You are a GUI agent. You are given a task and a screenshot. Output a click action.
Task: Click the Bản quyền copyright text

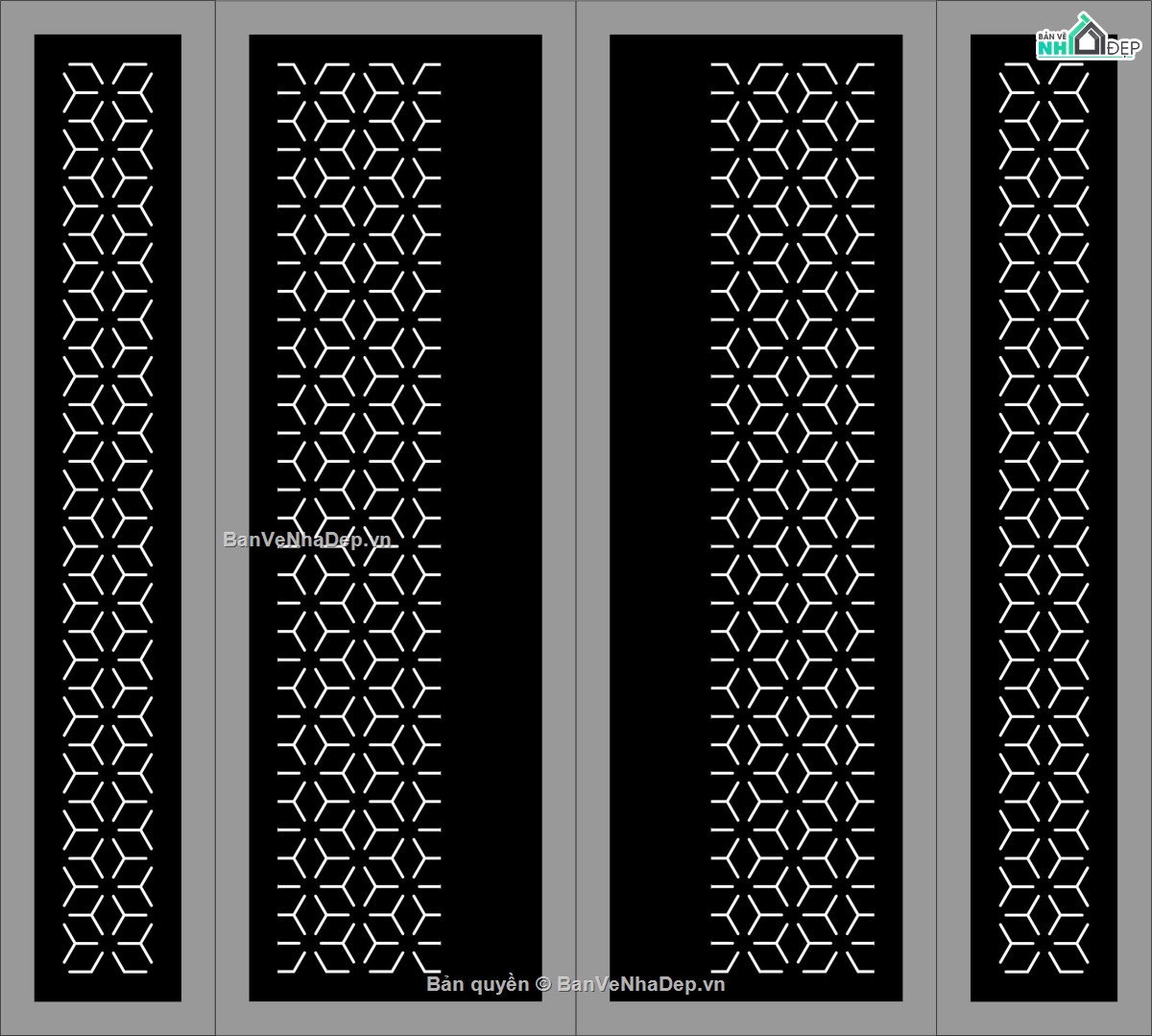(x=477, y=984)
